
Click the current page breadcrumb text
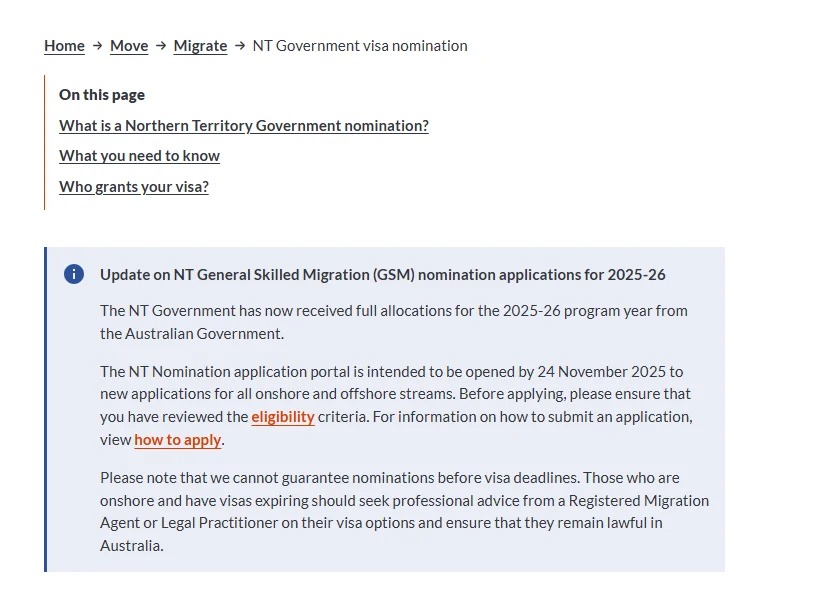[359, 46]
